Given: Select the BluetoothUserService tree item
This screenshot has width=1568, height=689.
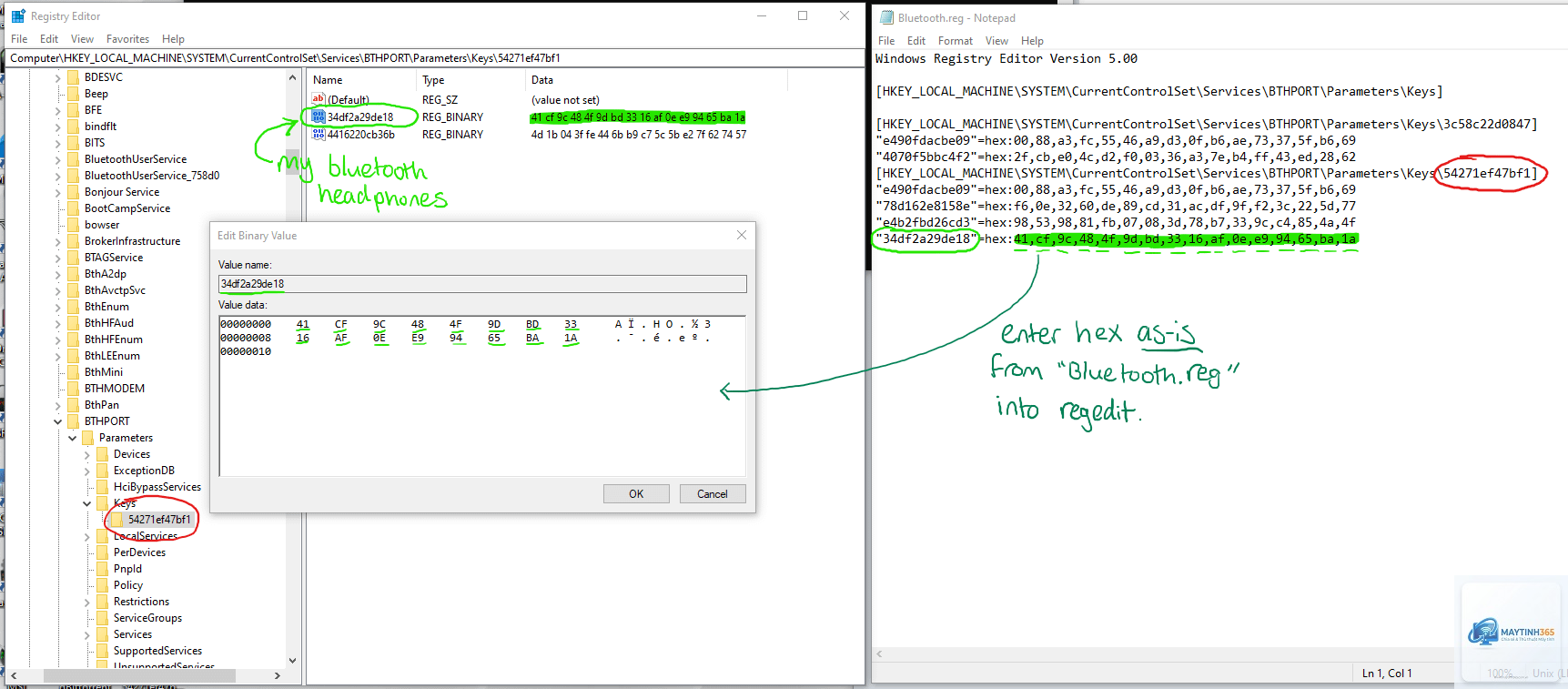Looking at the screenshot, I should click(x=136, y=159).
